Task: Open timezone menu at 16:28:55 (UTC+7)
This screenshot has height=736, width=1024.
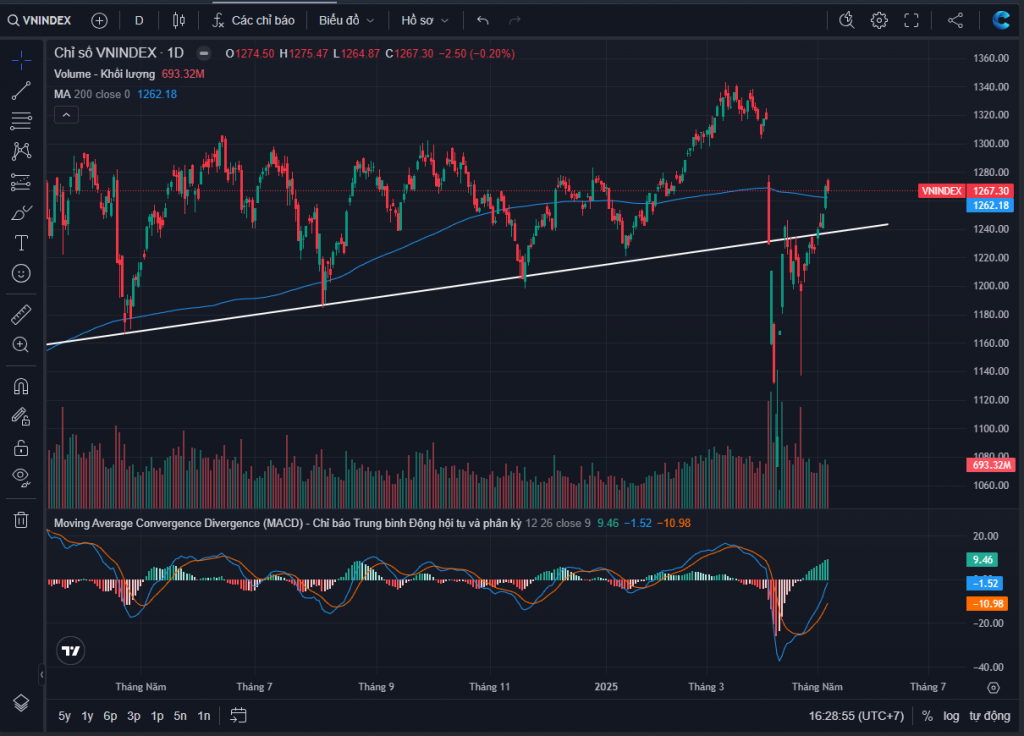Action: (856, 716)
